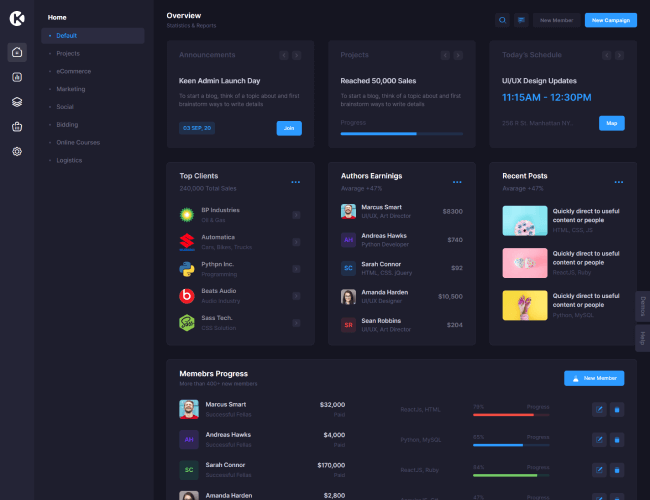Edit the Marcus Smart member row
The image size is (650, 500).
tap(598, 409)
